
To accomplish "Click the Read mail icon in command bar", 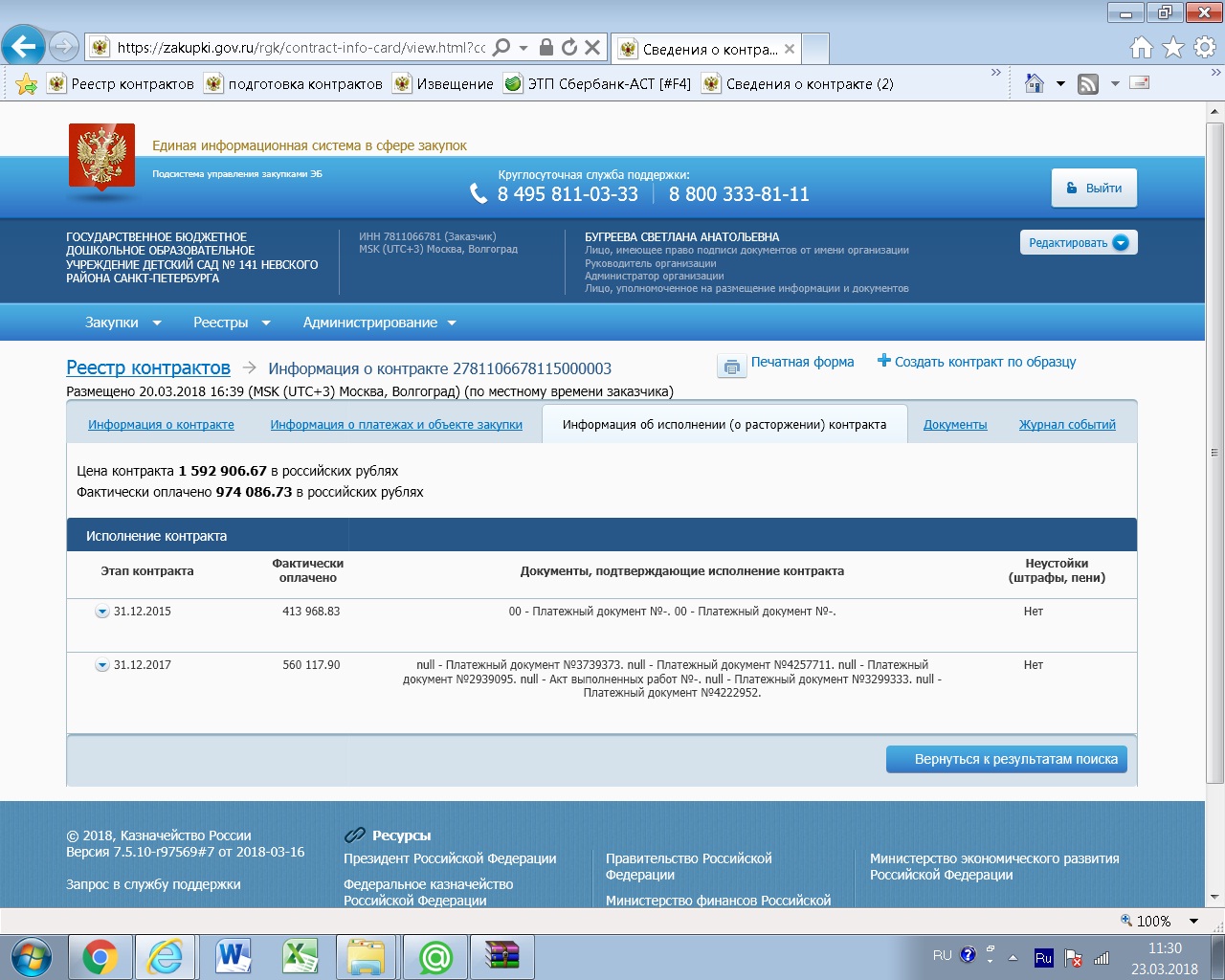I will coord(1140,83).
